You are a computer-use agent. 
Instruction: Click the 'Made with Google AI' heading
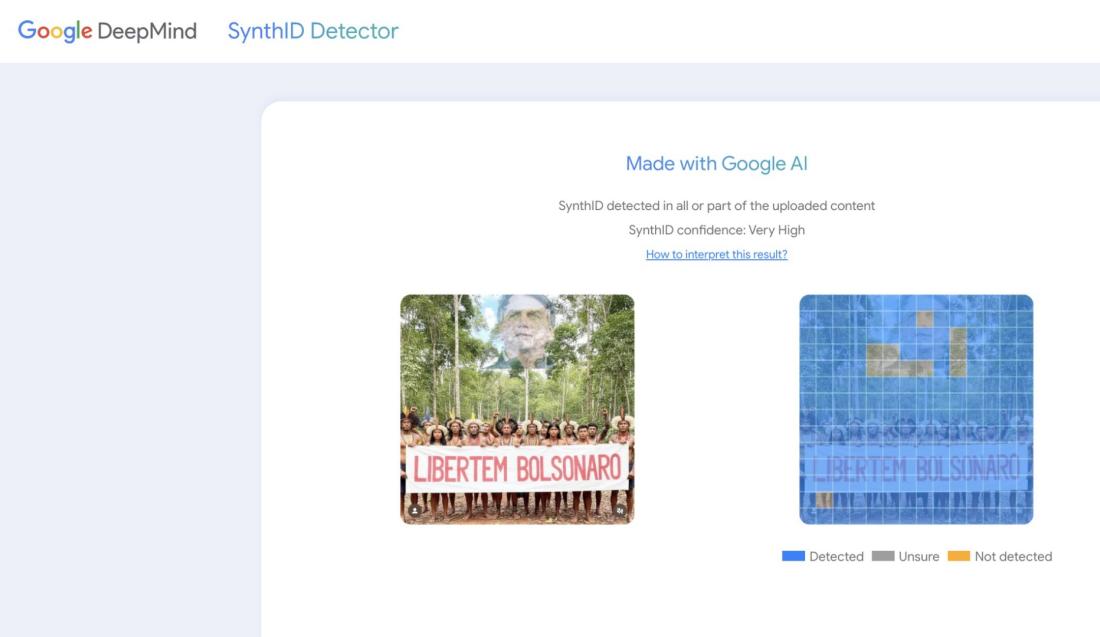(x=716, y=164)
